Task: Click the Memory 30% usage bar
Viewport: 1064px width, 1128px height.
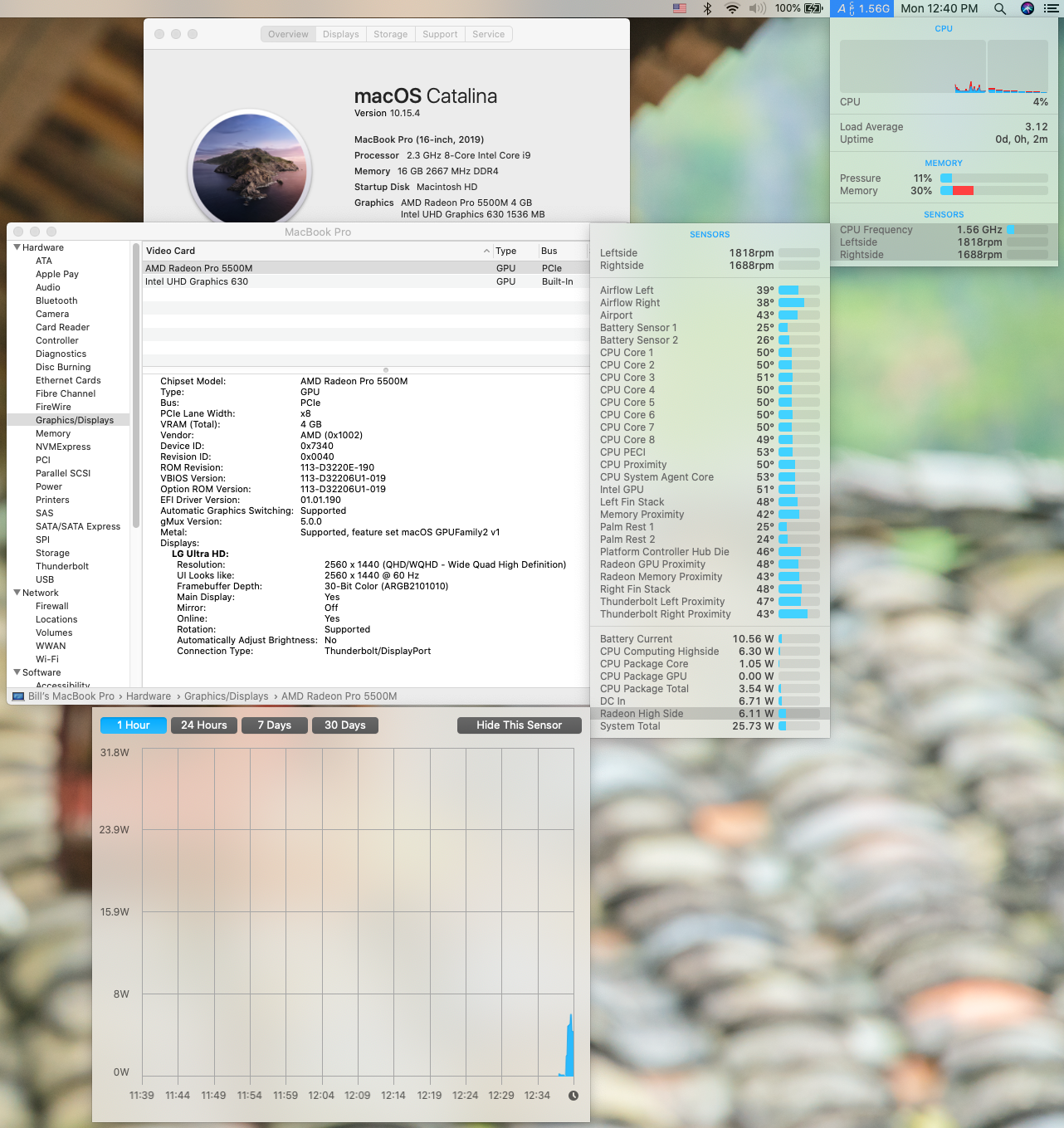Action: pos(994,191)
